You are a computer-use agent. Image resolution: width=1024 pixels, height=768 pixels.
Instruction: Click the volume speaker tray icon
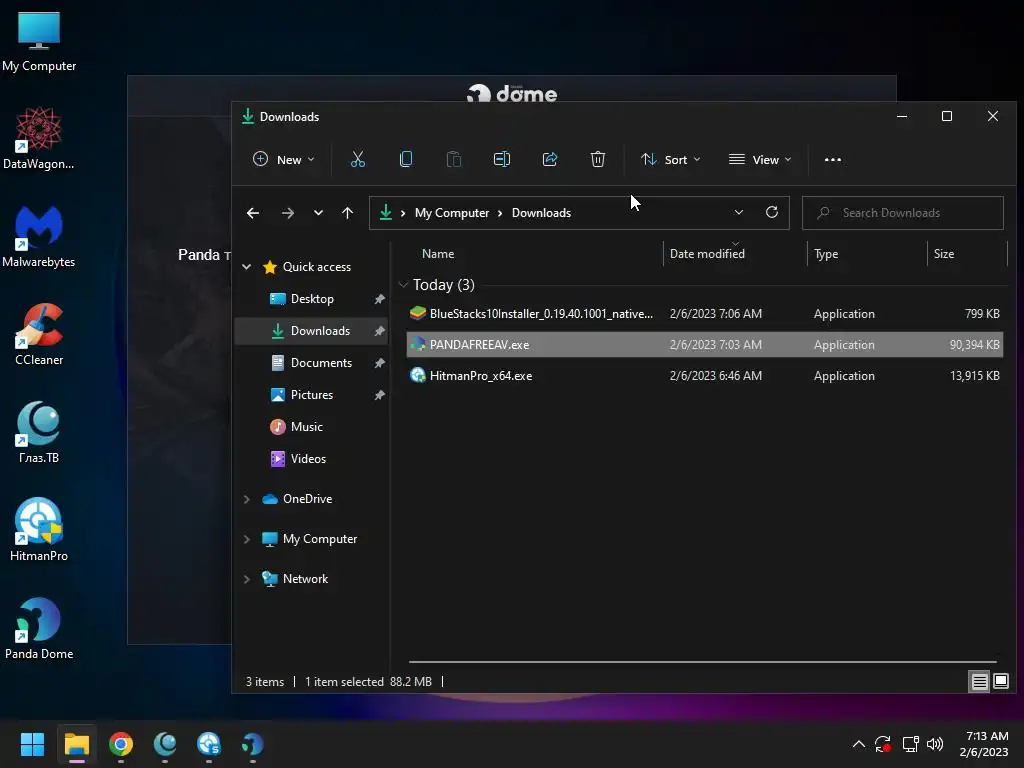tap(935, 744)
